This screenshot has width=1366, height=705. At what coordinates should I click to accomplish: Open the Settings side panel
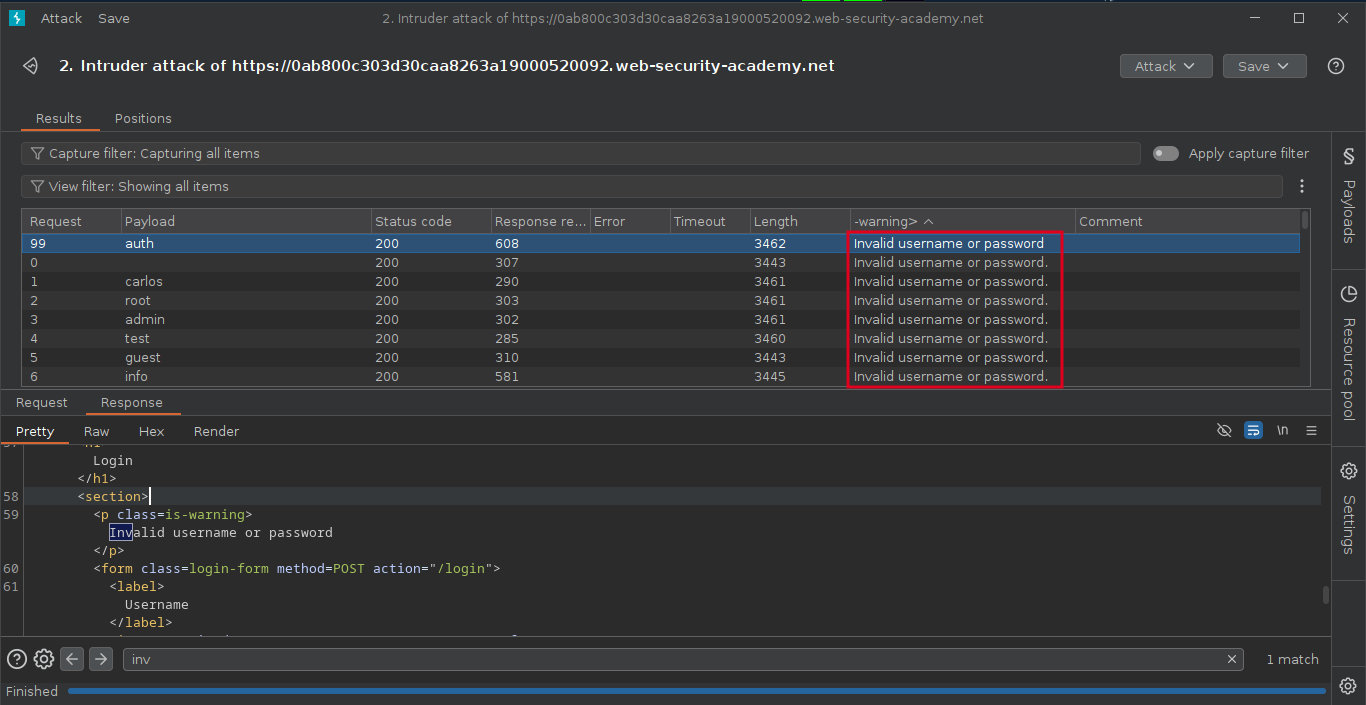1348,508
